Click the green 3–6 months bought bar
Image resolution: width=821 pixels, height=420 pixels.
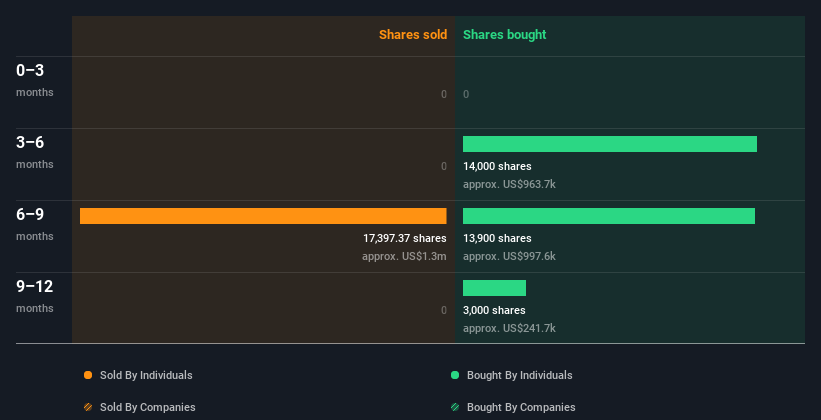610,144
